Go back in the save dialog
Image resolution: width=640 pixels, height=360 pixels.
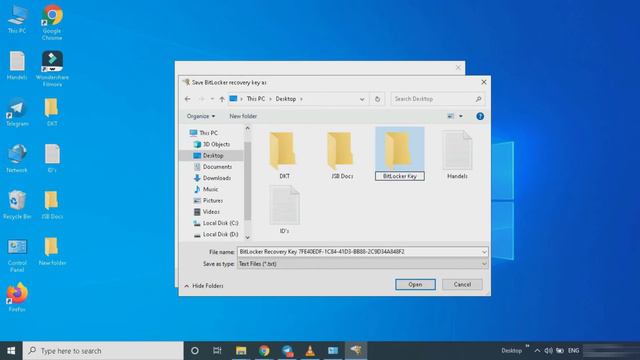(187, 99)
